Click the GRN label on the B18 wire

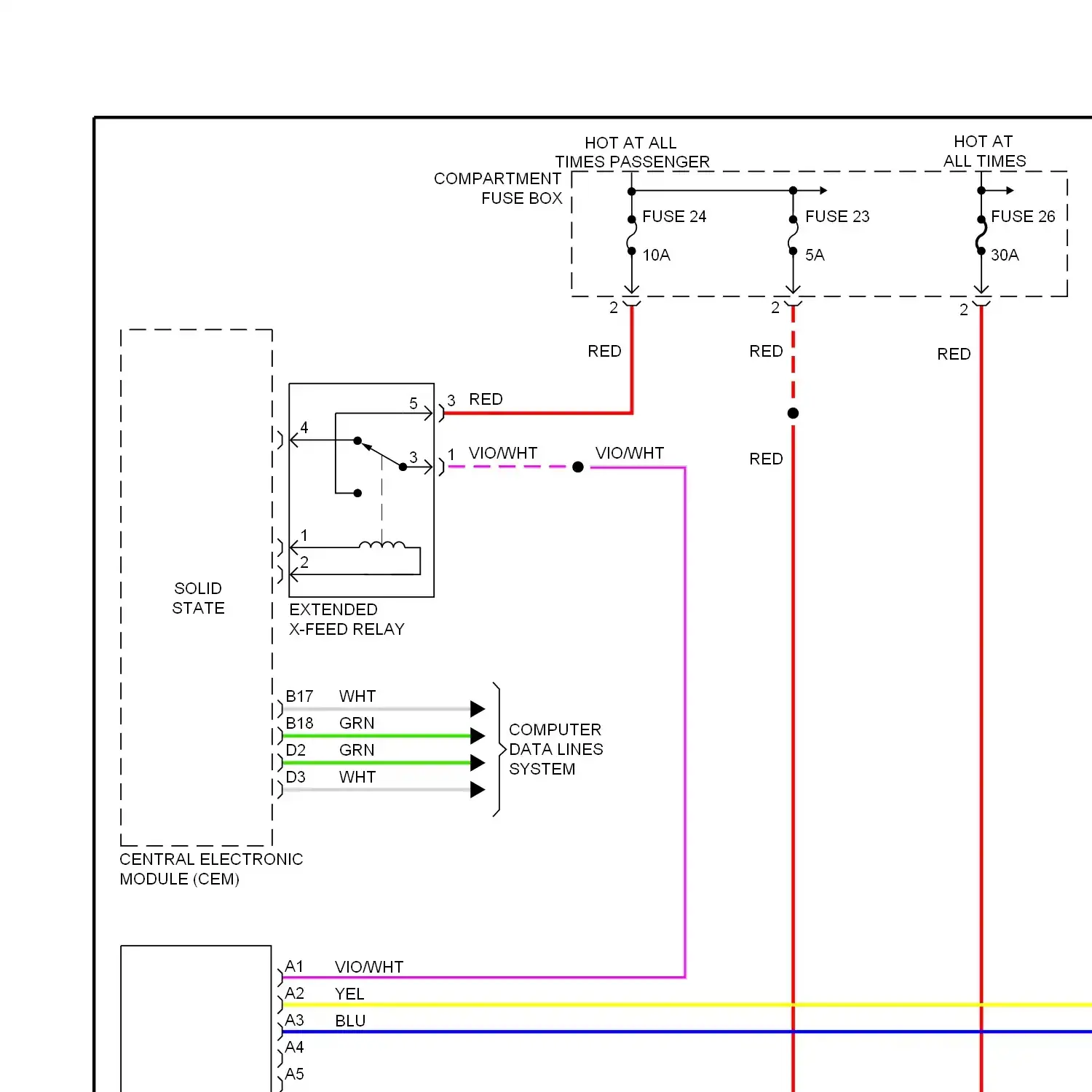357,723
